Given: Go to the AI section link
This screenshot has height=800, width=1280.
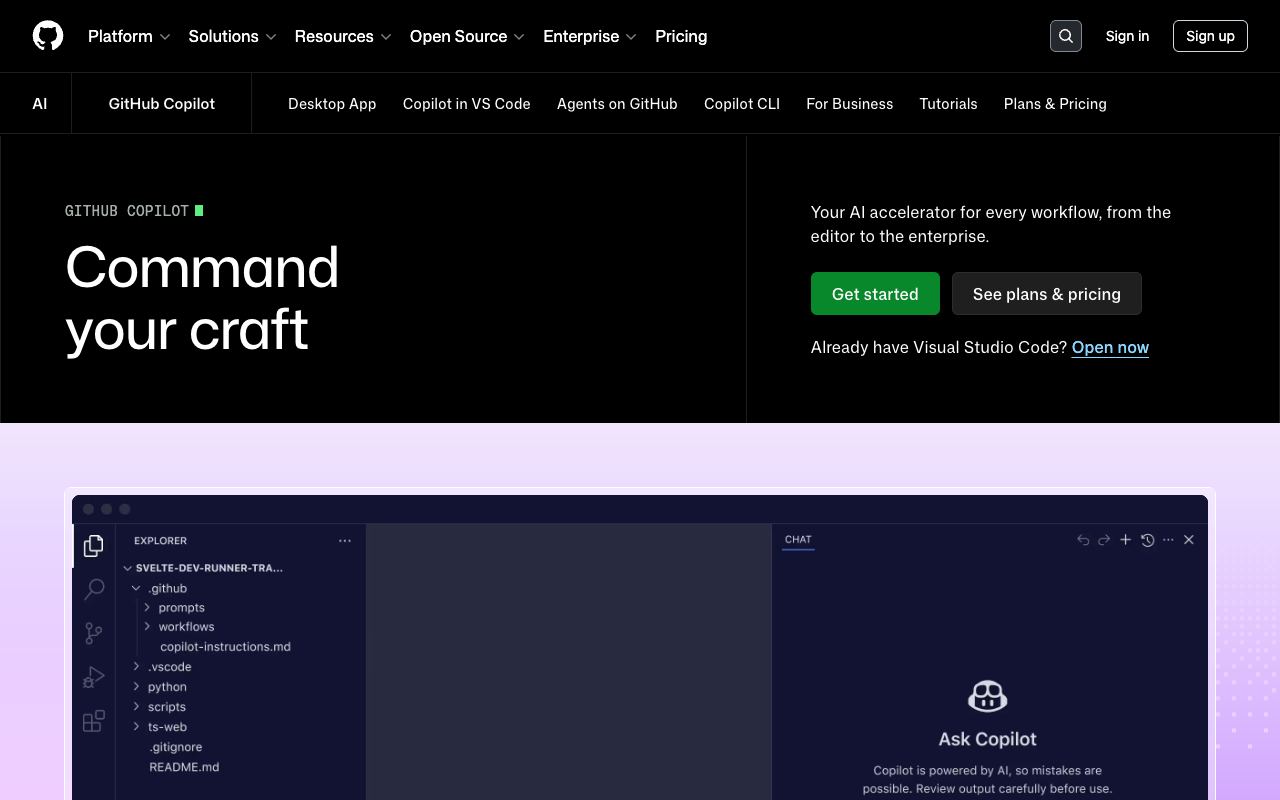Looking at the screenshot, I should [x=40, y=104].
